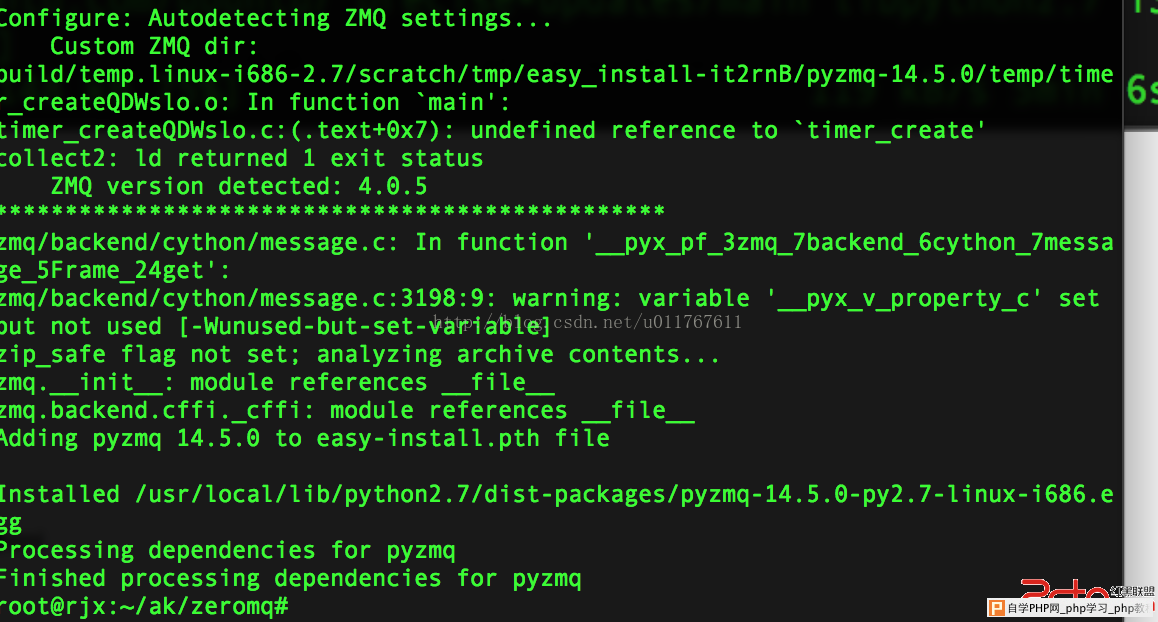Click the 'Custom ZMQ dir:' line
This screenshot has height=622, width=1158.
coord(154,46)
